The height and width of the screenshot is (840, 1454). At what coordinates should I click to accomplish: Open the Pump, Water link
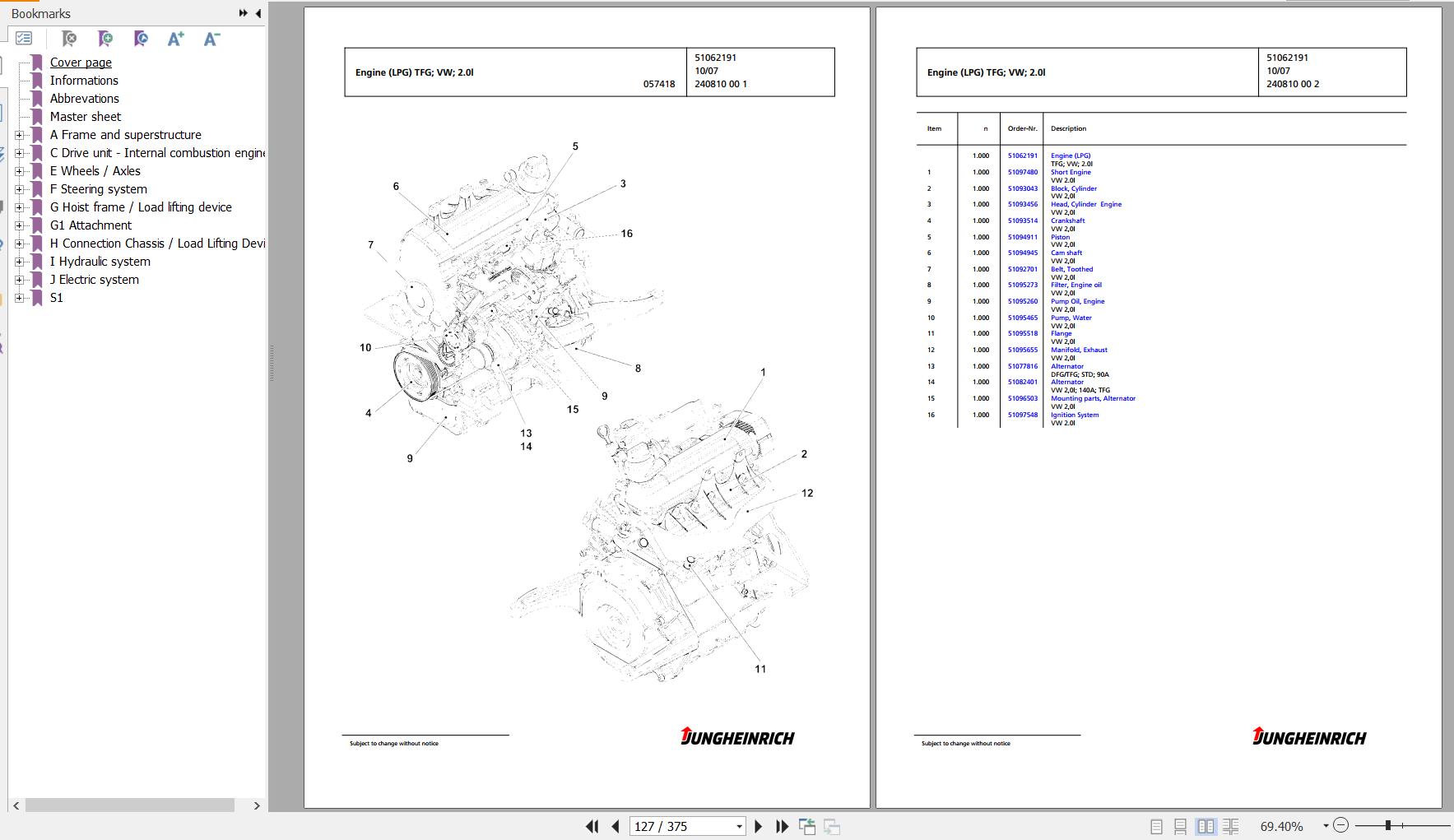tap(1071, 318)
